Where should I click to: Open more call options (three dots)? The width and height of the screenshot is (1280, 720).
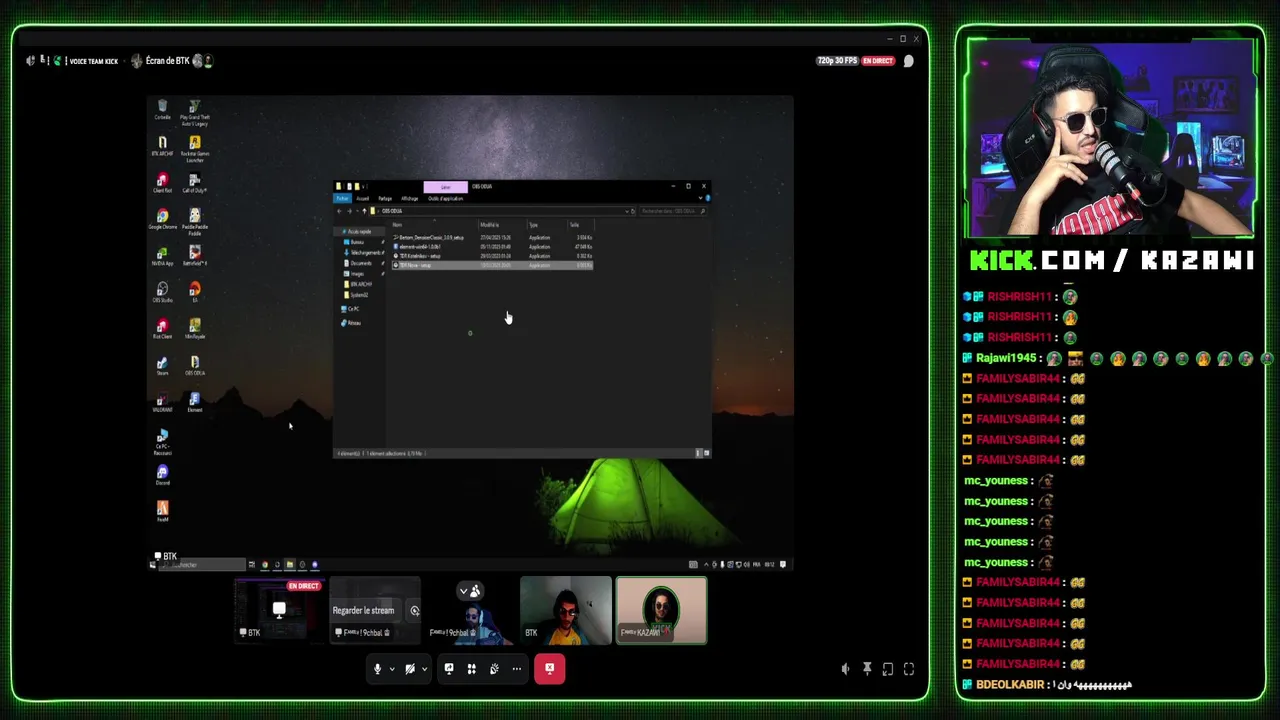point(517,669)
